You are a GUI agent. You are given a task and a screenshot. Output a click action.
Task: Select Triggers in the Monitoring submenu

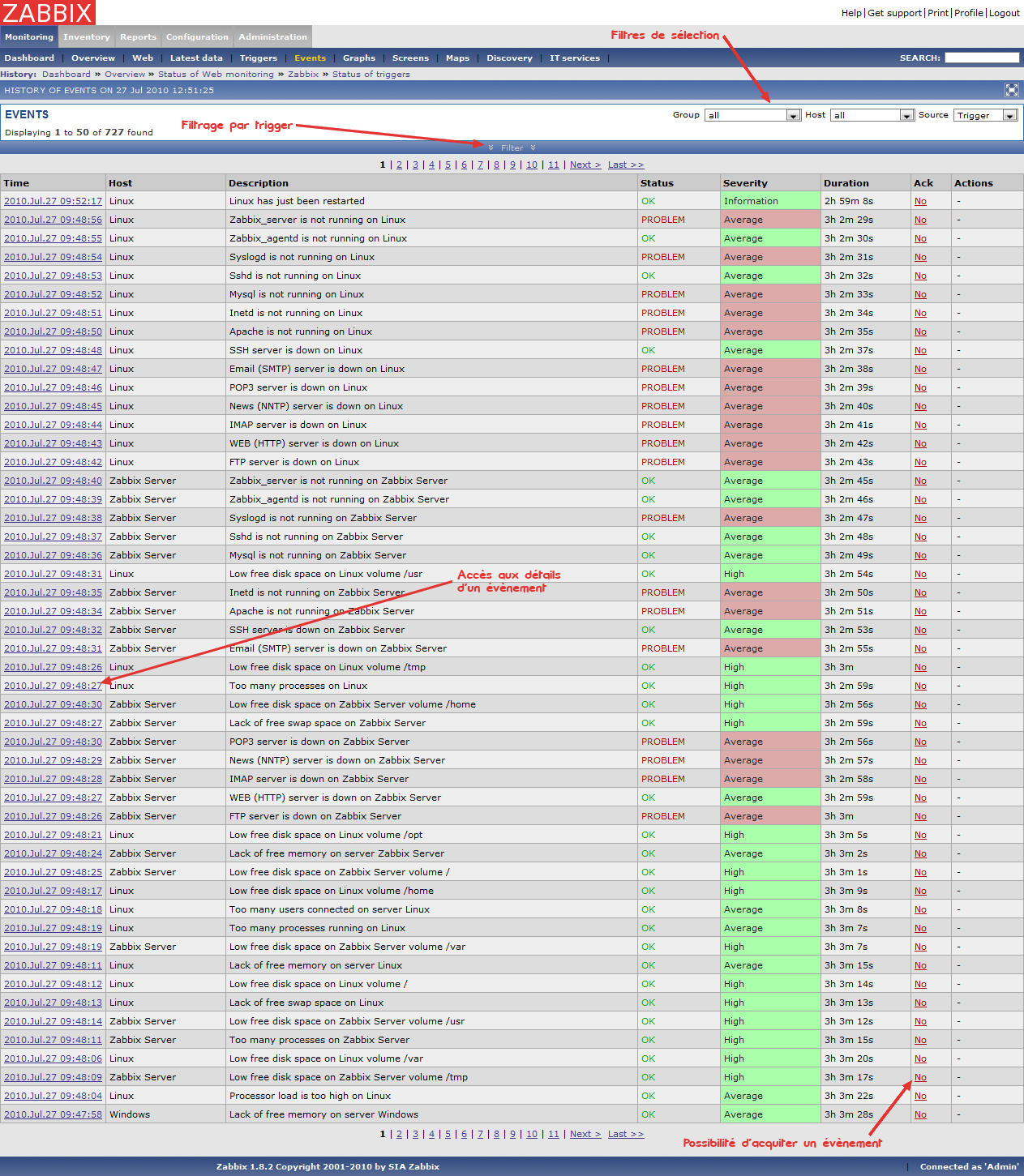(258, 58)
